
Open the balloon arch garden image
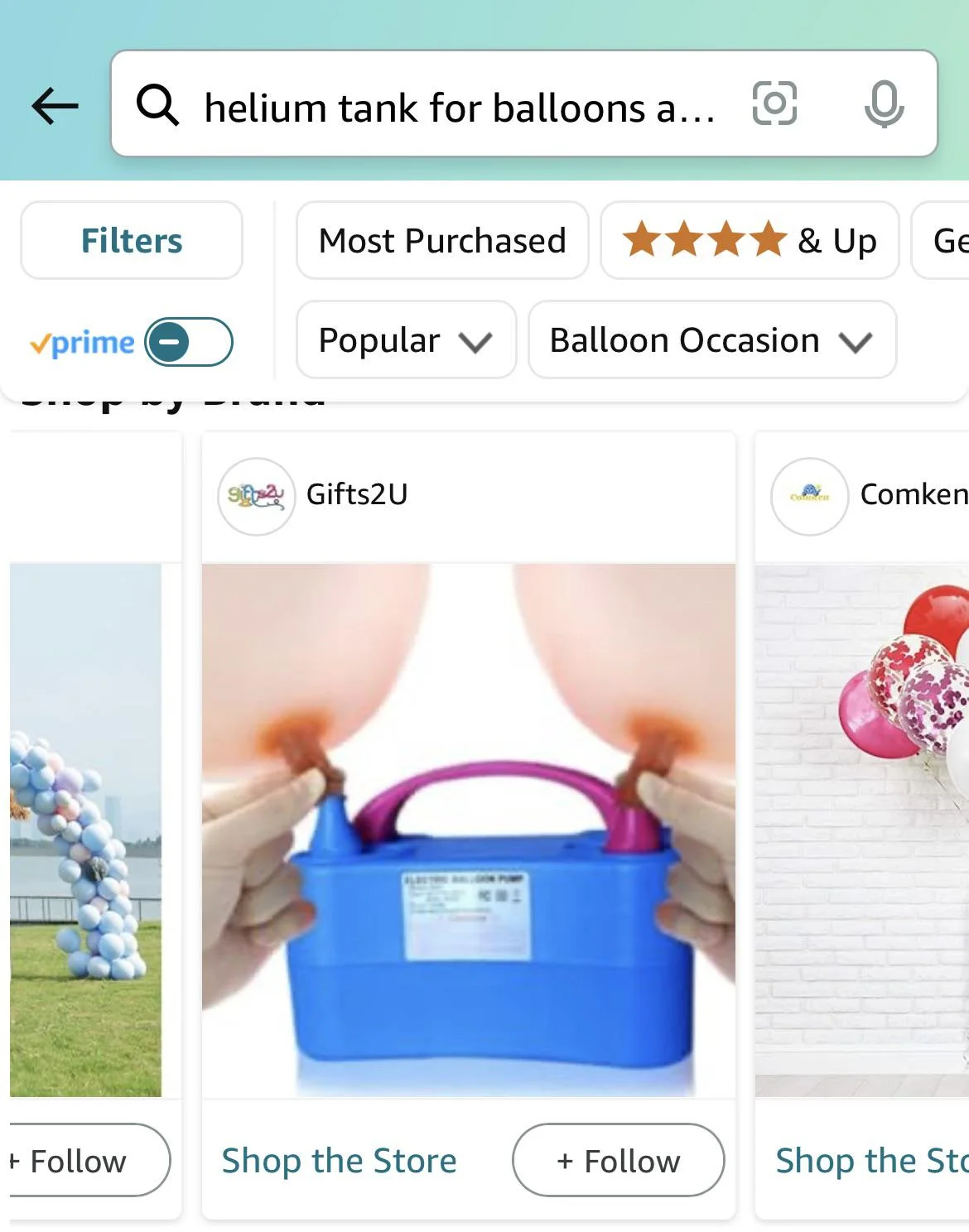point(86,830)
